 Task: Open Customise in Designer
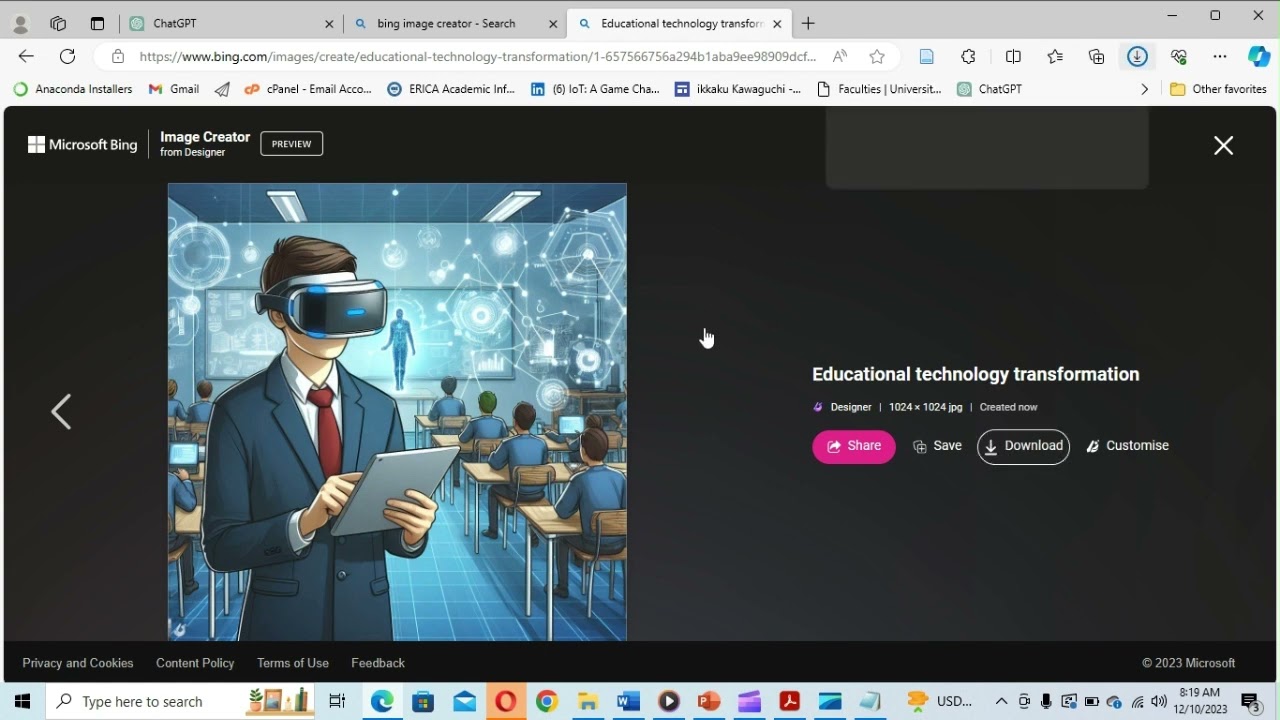click(x=1127, y=446)
